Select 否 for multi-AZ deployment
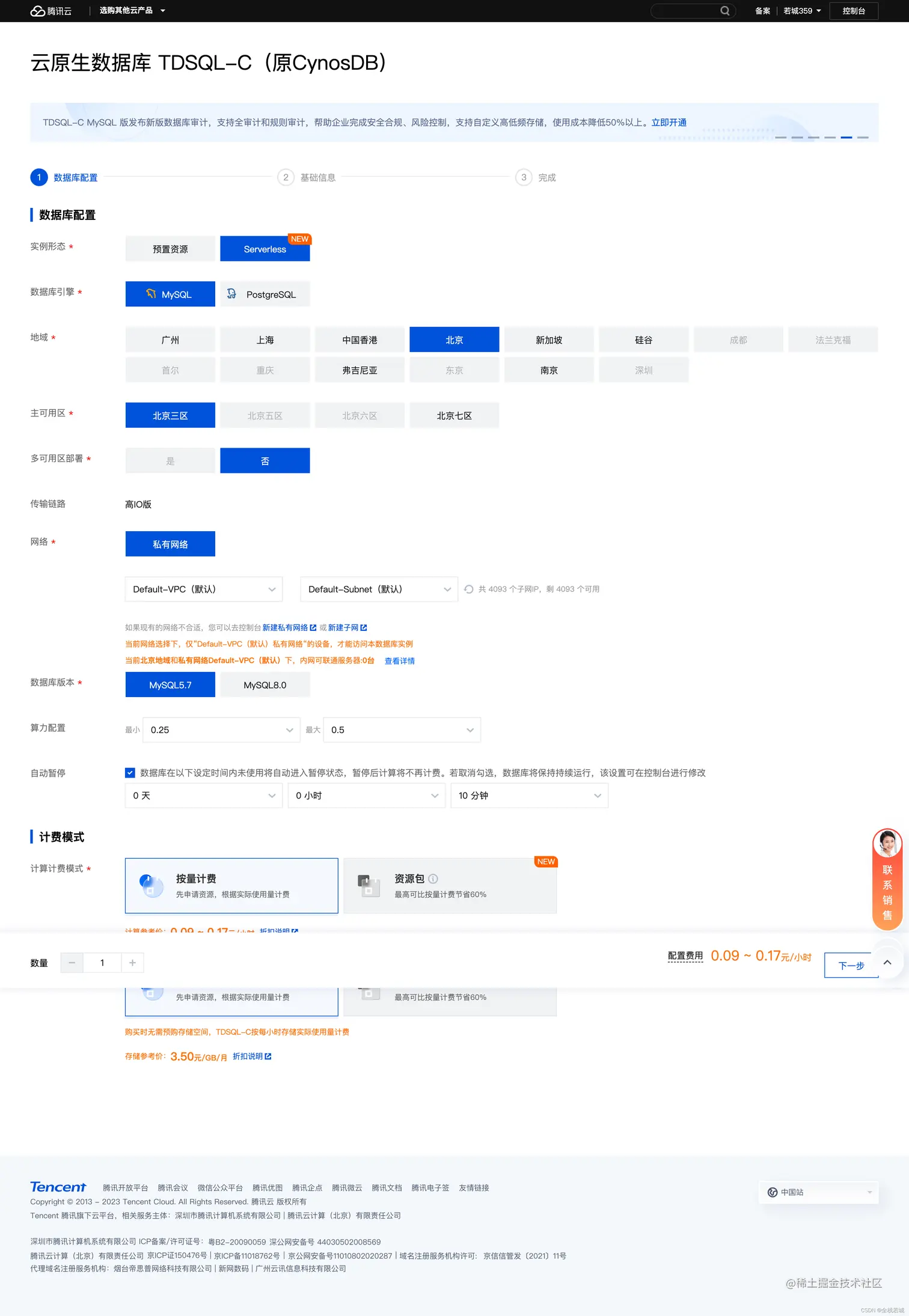 point(265,461)
